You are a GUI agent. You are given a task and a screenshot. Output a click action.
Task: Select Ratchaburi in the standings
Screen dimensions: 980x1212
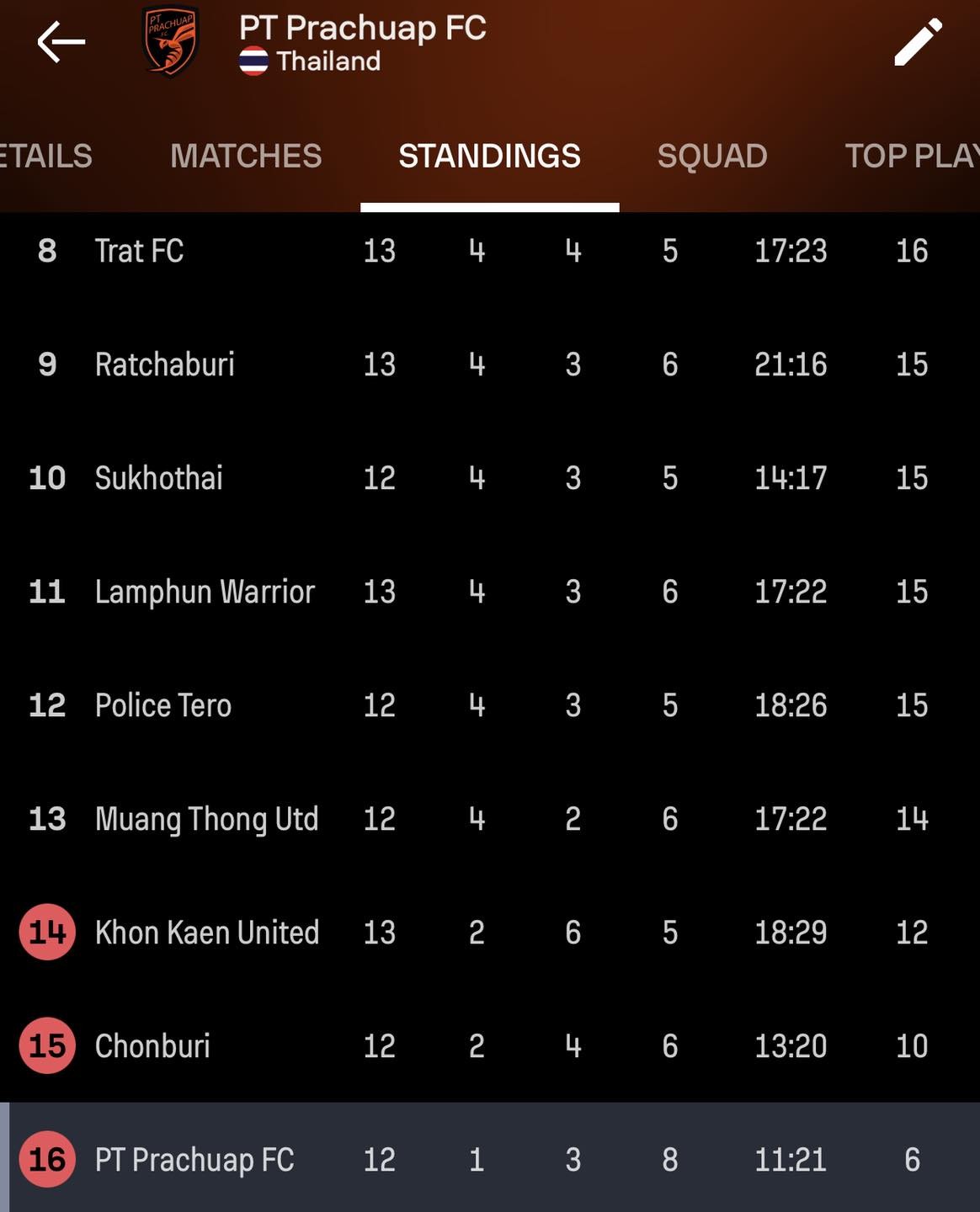[164, 364]
